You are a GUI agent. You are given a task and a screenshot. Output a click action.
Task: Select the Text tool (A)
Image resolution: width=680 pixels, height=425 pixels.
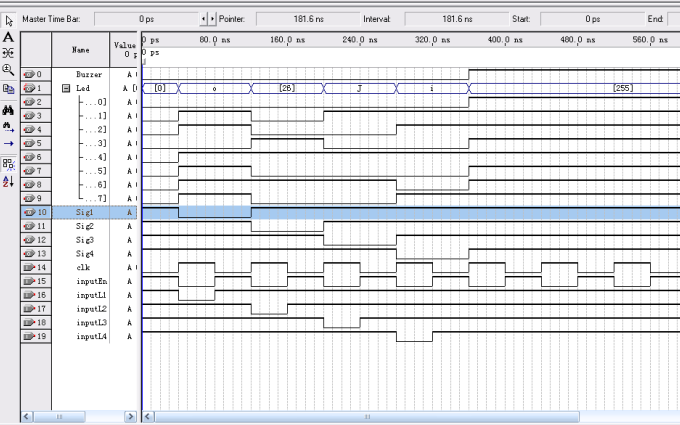click(8, 36)
